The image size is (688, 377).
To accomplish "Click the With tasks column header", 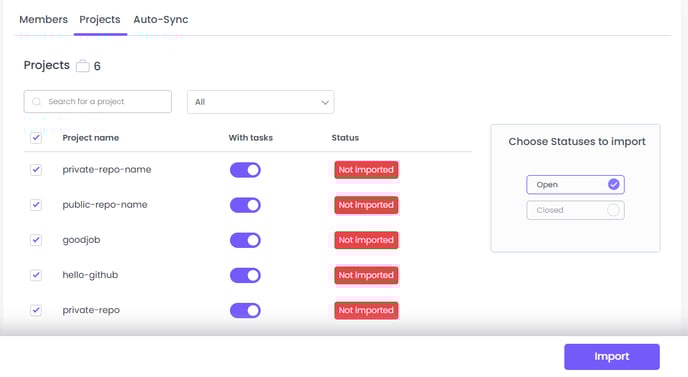I will point(251,138).
